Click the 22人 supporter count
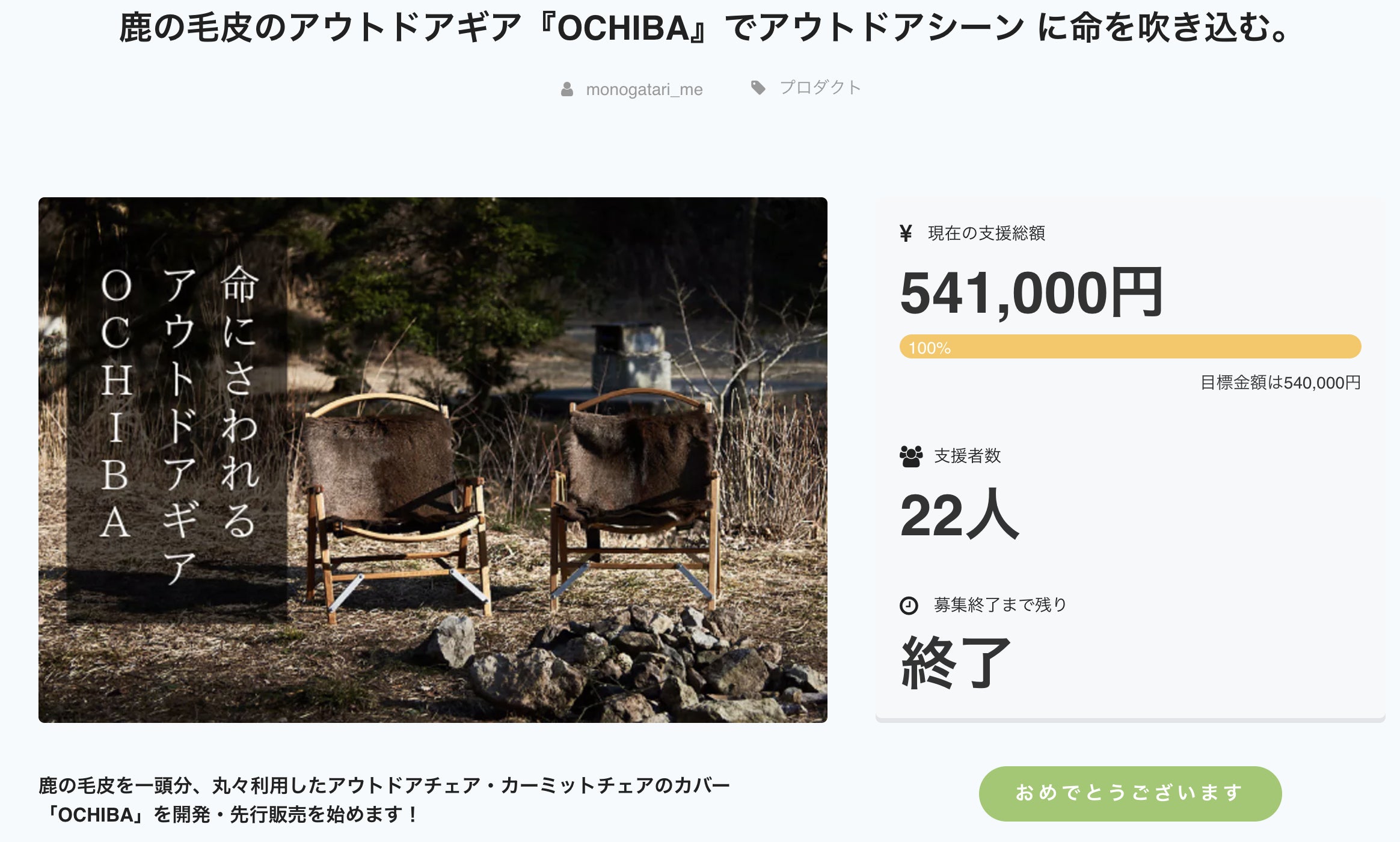The width and height of the screenshot is (1400, 842). [x=959, y=515]
